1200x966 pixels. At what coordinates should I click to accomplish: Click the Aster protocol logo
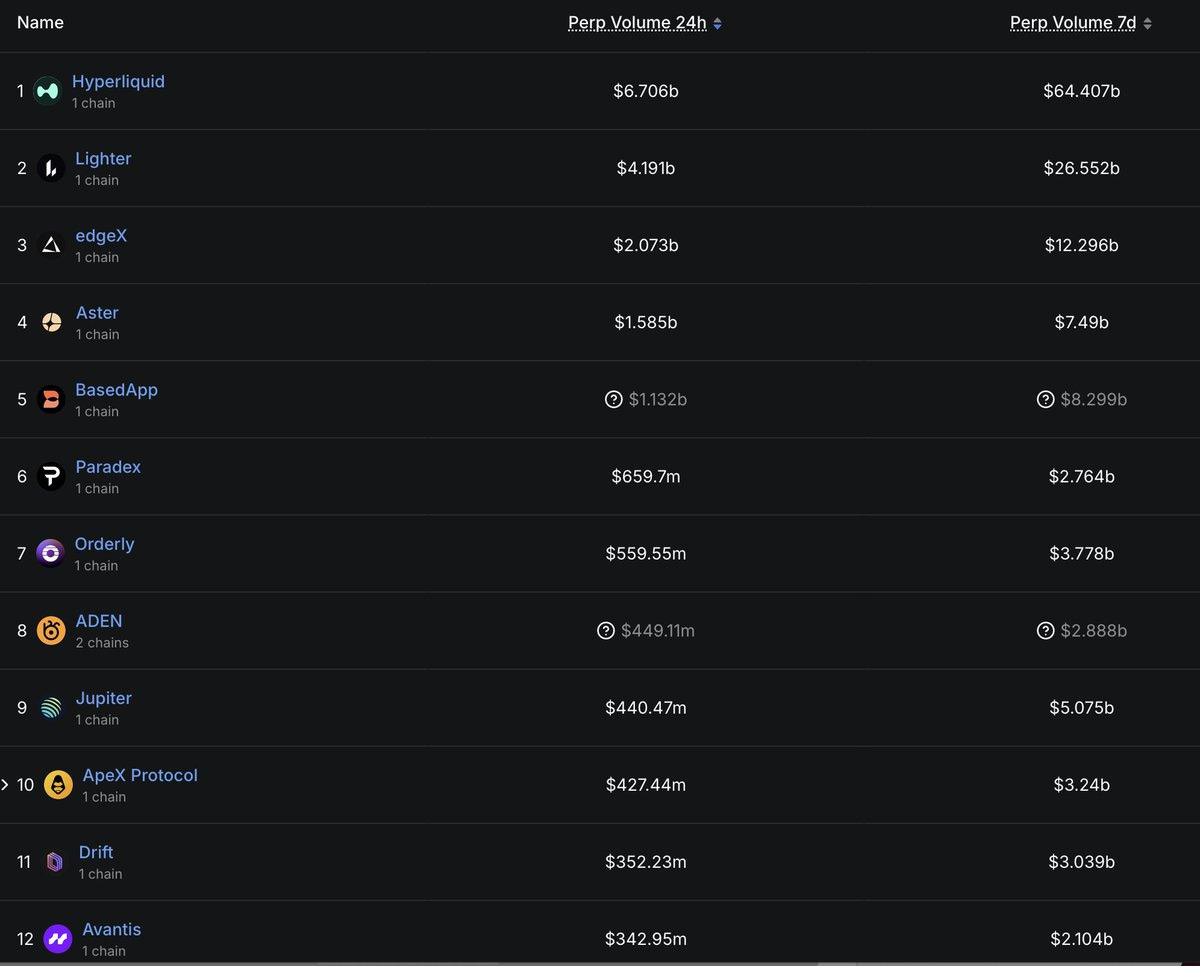tap(52, 322)
